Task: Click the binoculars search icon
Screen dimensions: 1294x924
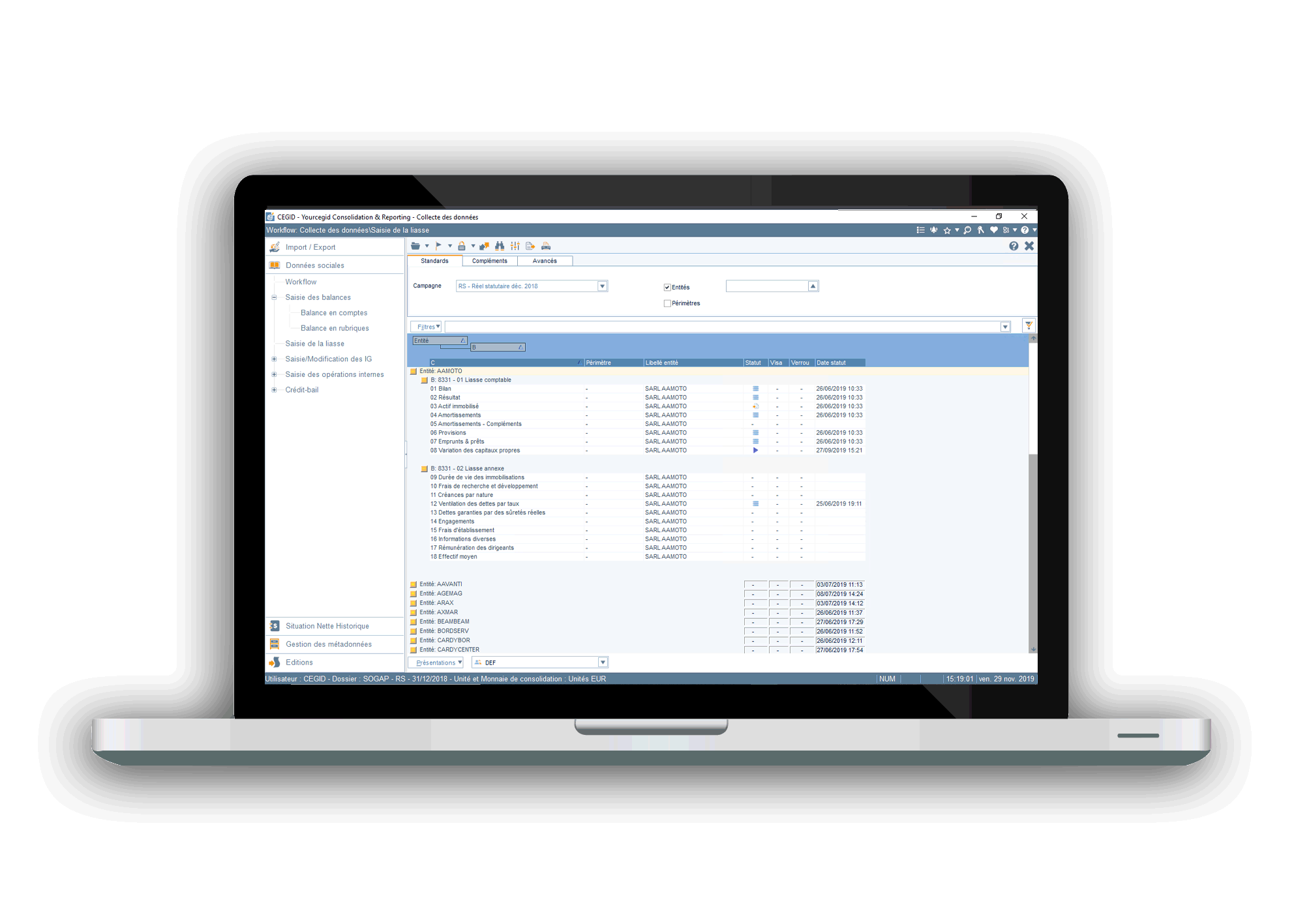Action: pyautogui.click(x=500, y=246)
